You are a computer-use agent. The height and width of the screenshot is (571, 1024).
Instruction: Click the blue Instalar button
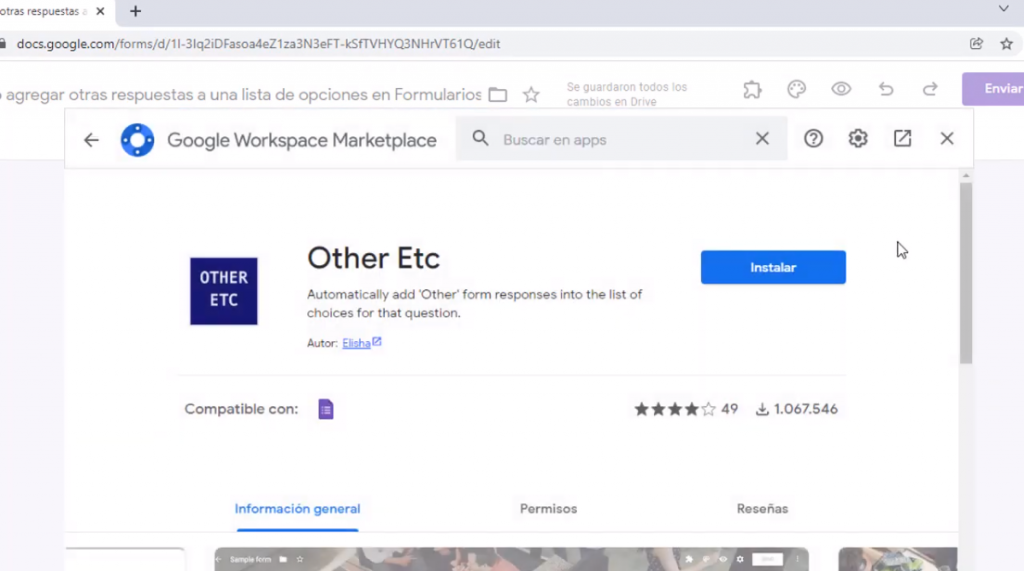pyautogui.click(x=773, y=267)
